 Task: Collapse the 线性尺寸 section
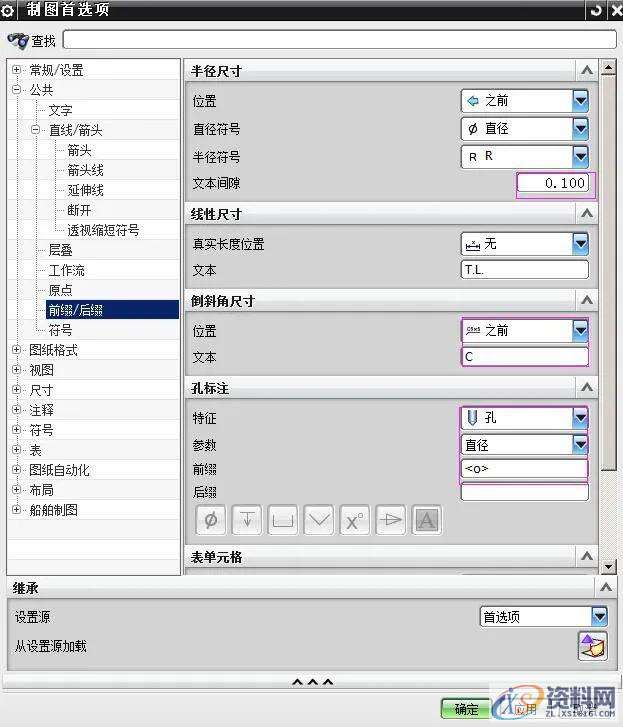coord(587,213)
